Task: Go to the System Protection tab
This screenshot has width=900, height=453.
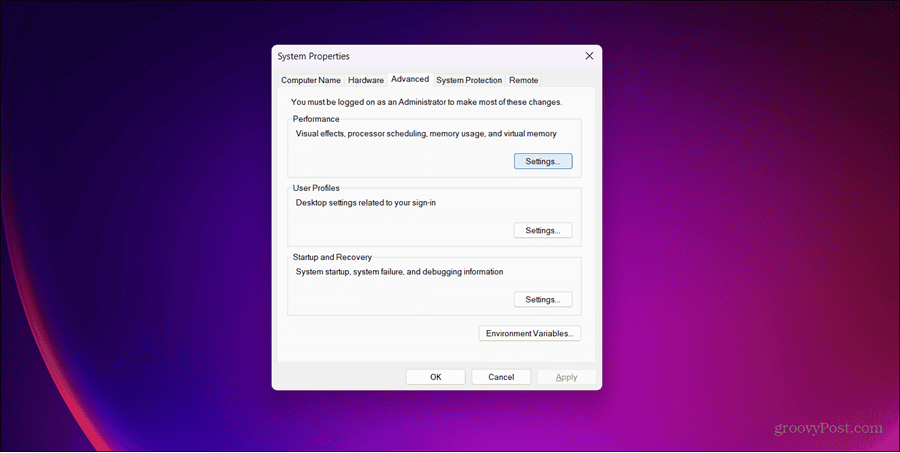Action: tap(469, 80)
